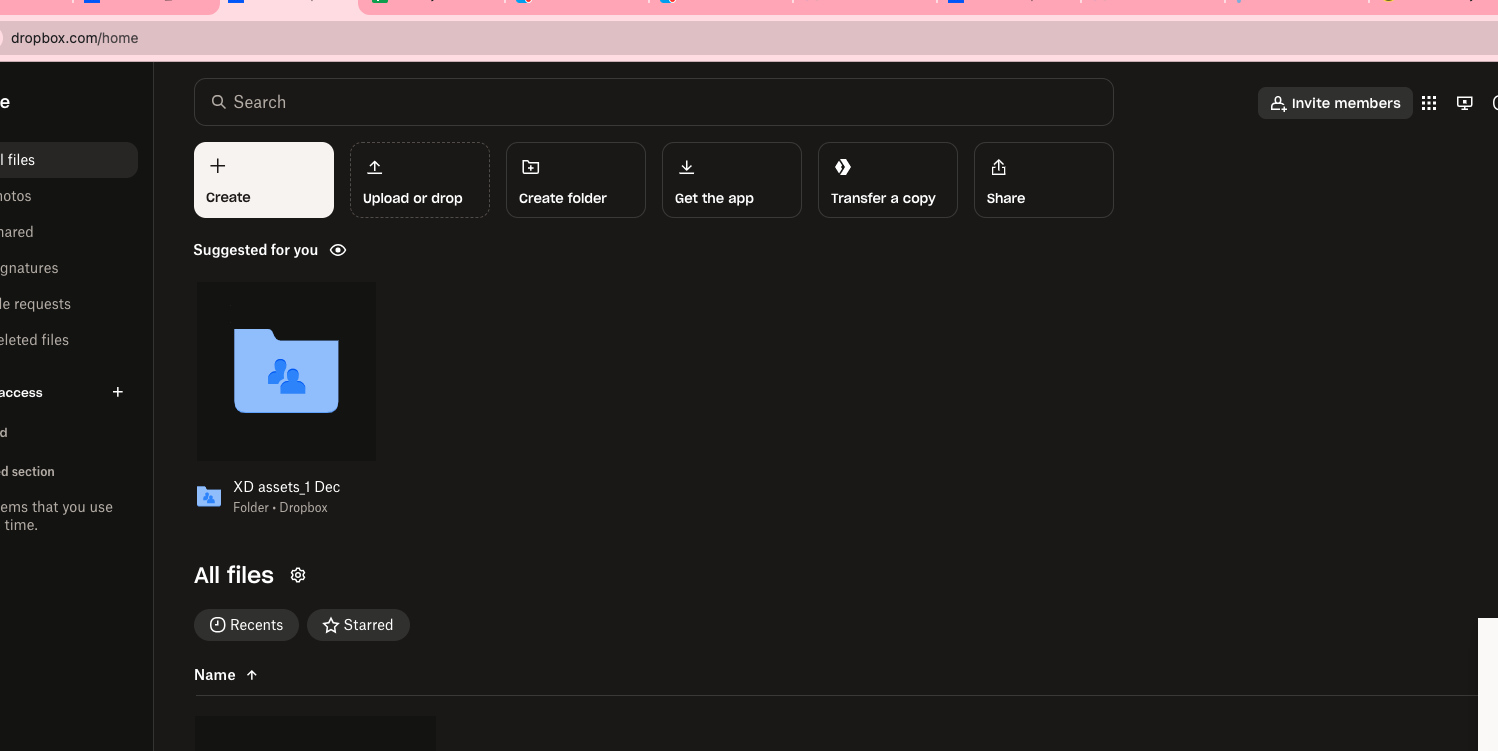Image resolution: width=1498 pixels, height=751 pixels.
Task: Click the Upload or drop tile
Action: point(420,180)
